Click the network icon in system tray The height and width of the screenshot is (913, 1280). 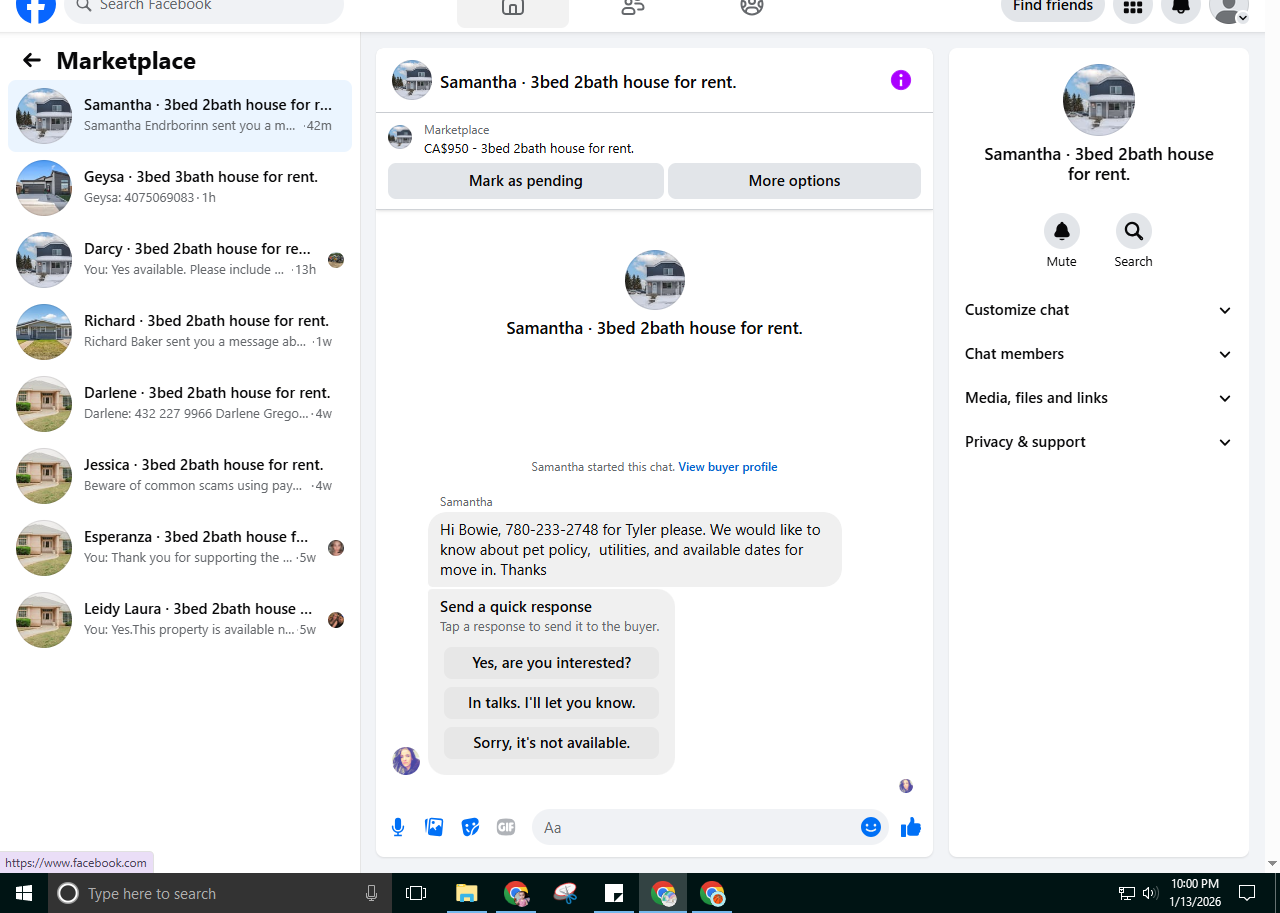coord(1126,893)
